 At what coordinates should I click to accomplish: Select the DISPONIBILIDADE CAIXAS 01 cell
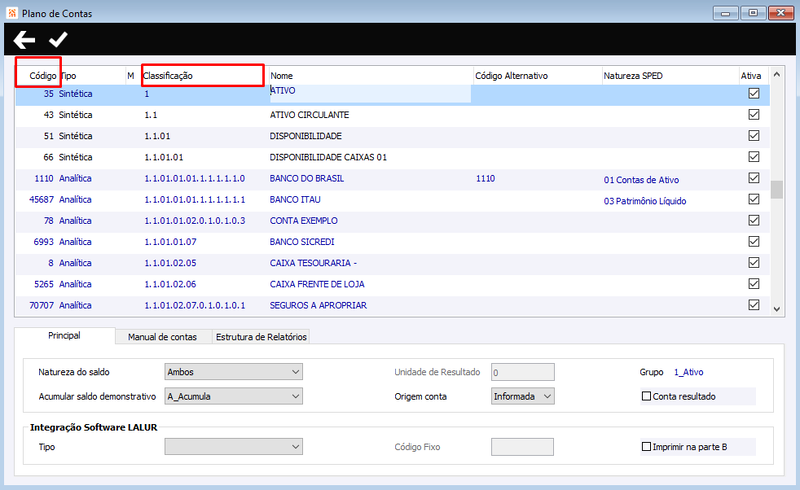pos(328,157)
